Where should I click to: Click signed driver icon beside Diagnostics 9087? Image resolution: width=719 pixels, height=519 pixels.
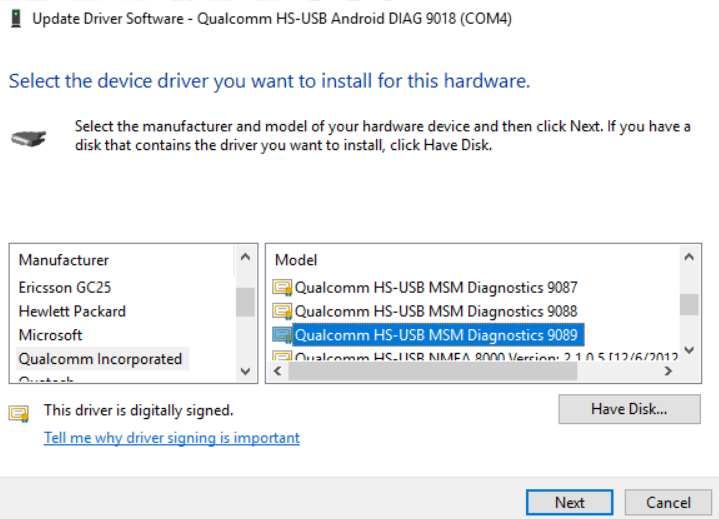click(x=282, y=287)
